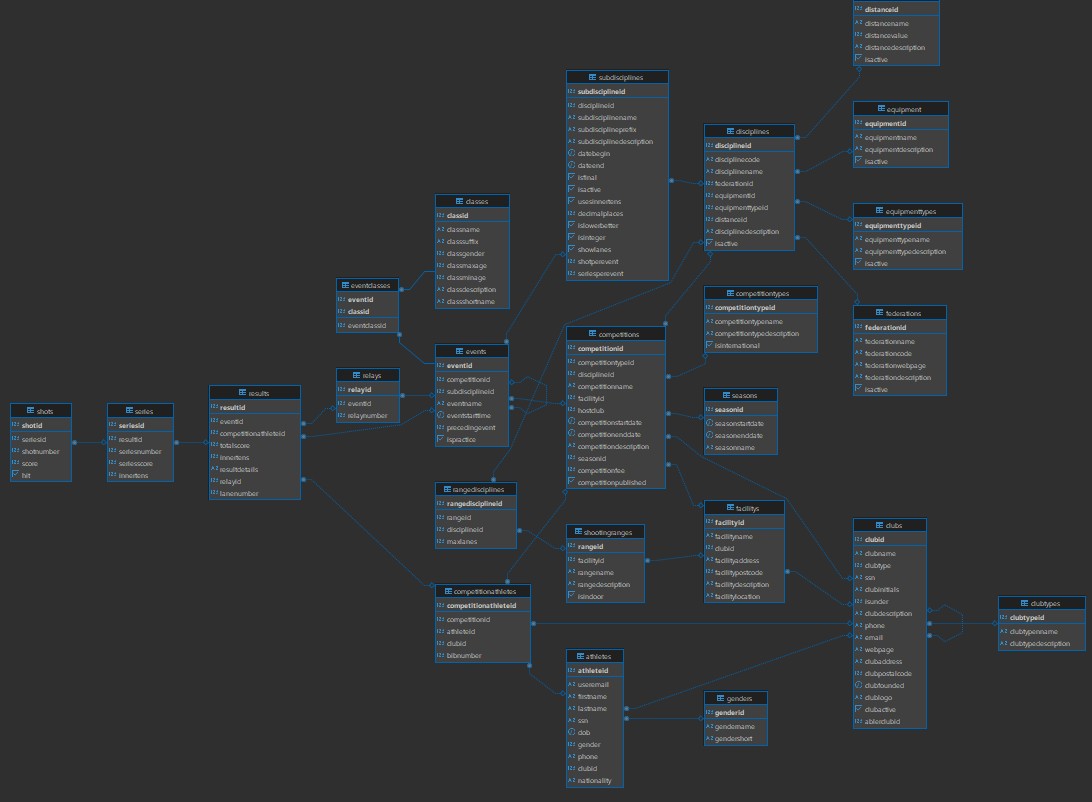Select the bibnumber column in competitionathletes
Image resolution: width=1092 pixels, height=802 pixels.
click(464, 656)
